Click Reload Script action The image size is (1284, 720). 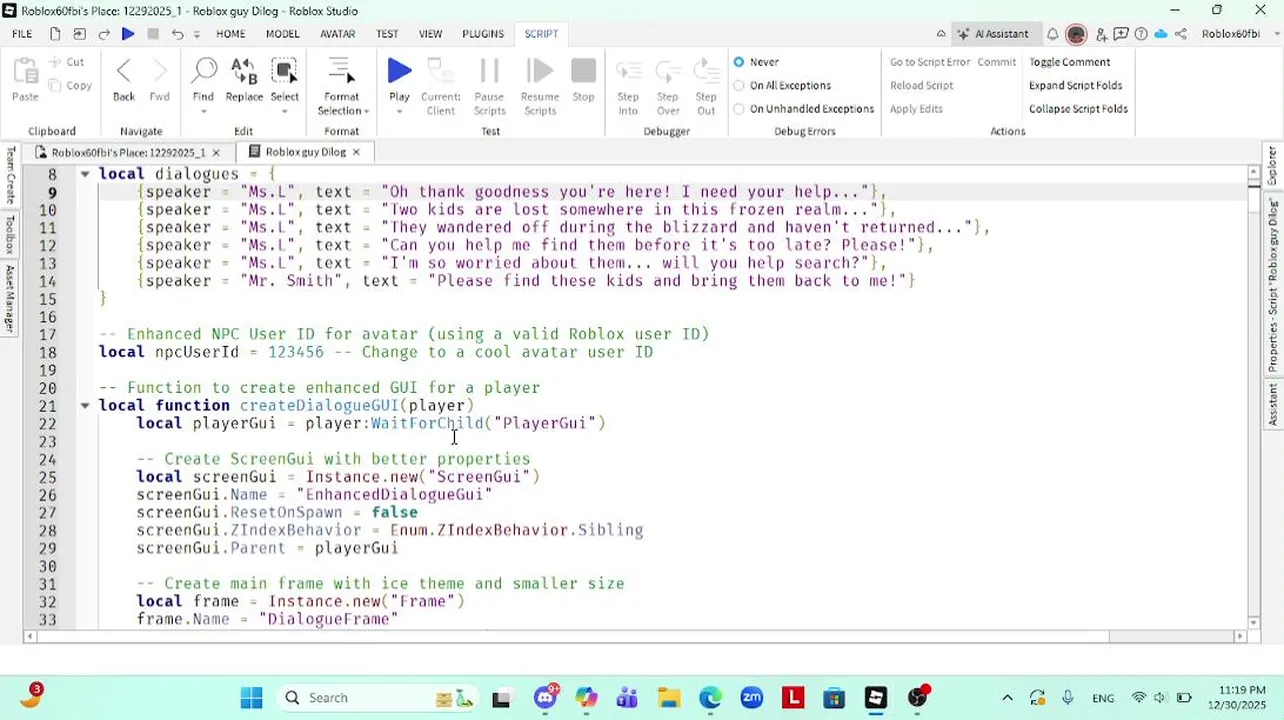click(x=921, y=85)
